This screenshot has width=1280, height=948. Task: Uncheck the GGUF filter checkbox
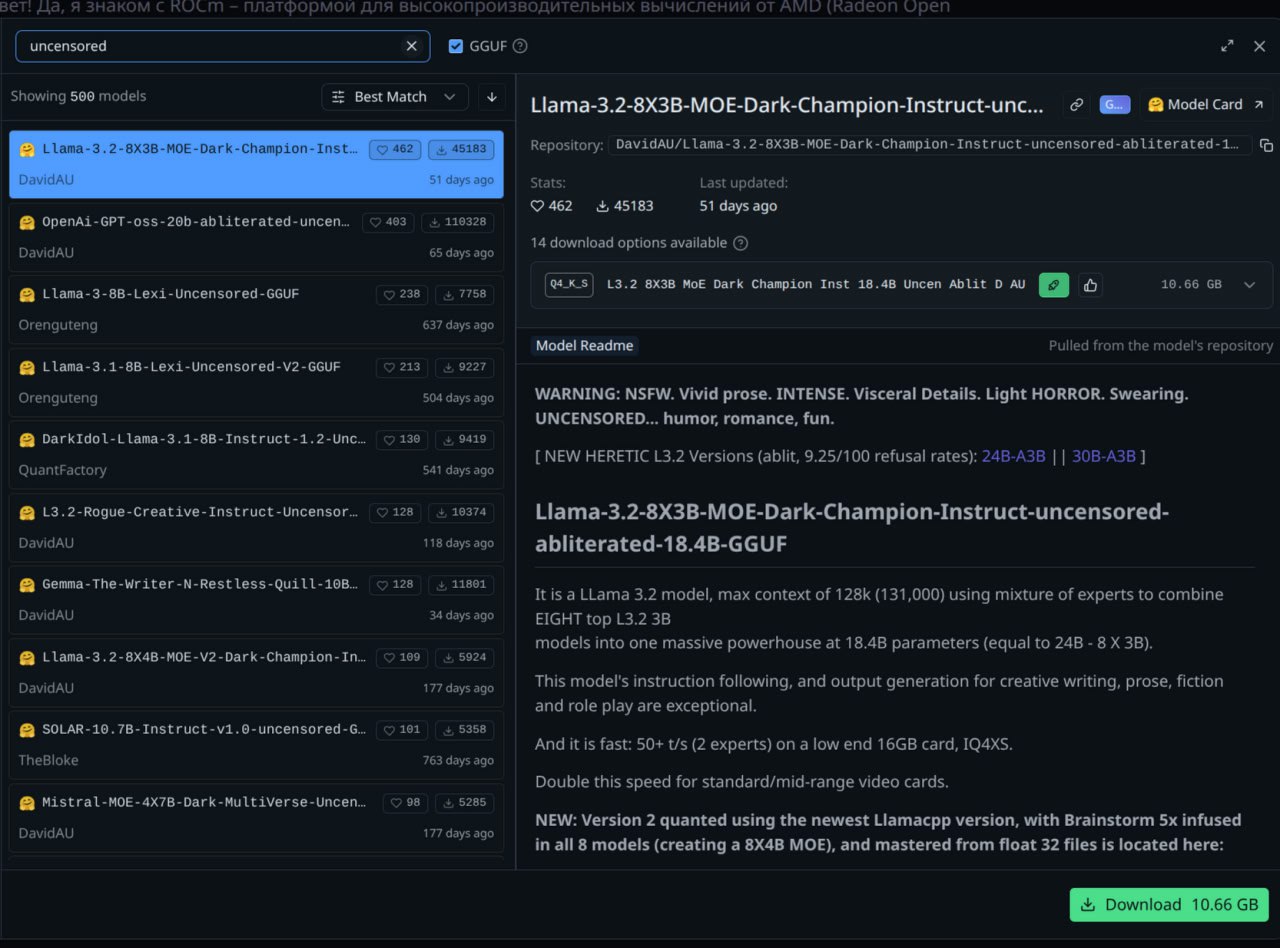click(456, 46)
